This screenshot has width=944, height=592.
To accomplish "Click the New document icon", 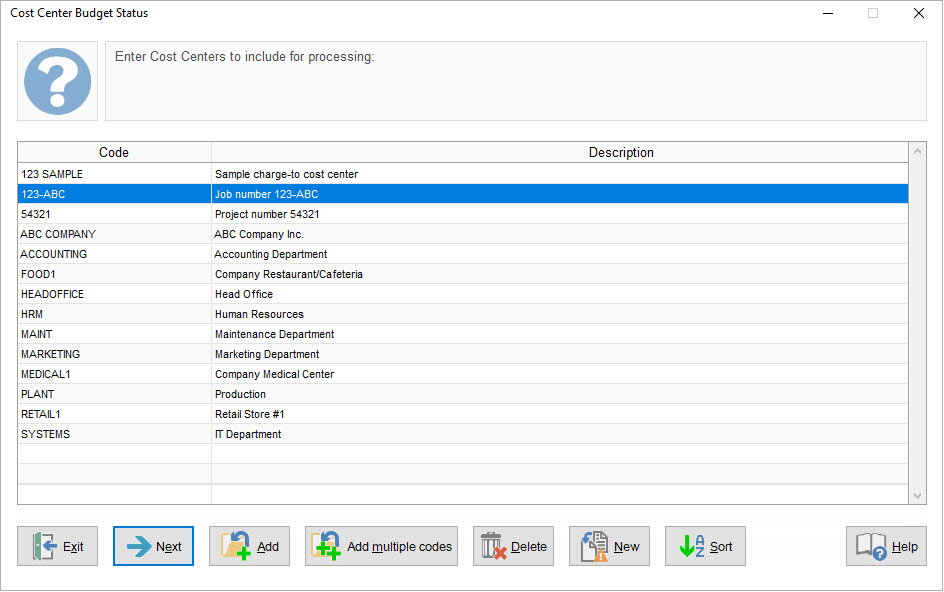I will coord(594,546).
